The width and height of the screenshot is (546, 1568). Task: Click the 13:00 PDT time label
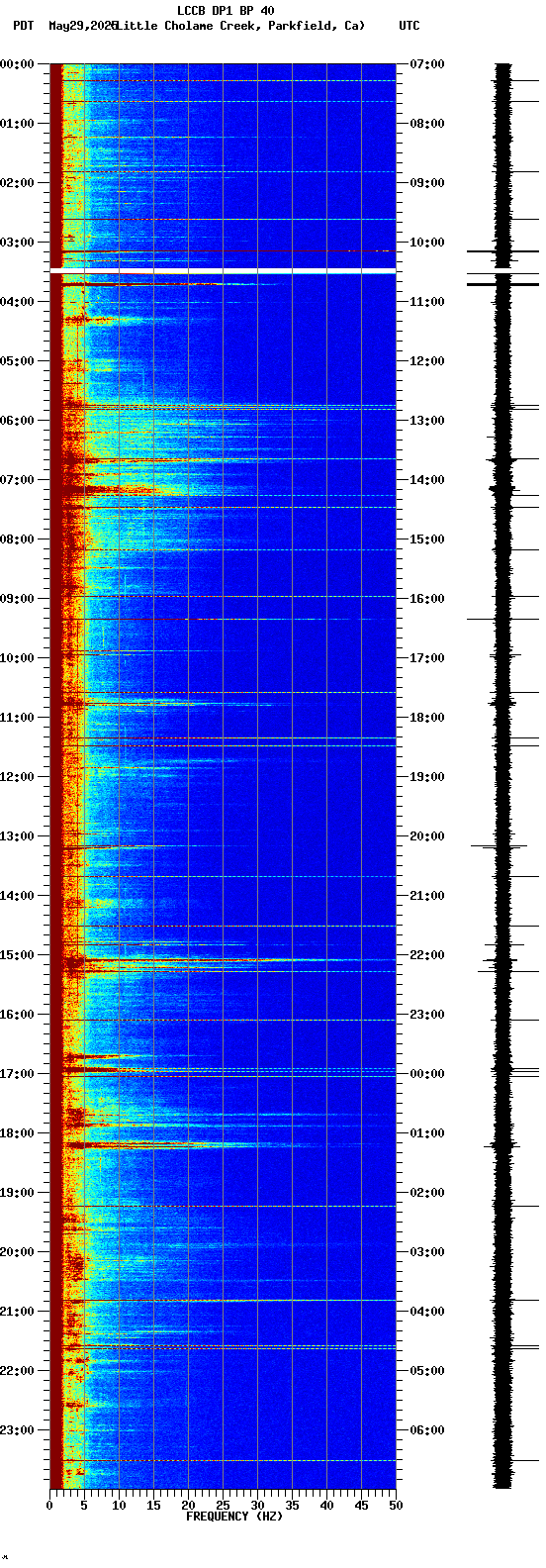tap(17, 836)
